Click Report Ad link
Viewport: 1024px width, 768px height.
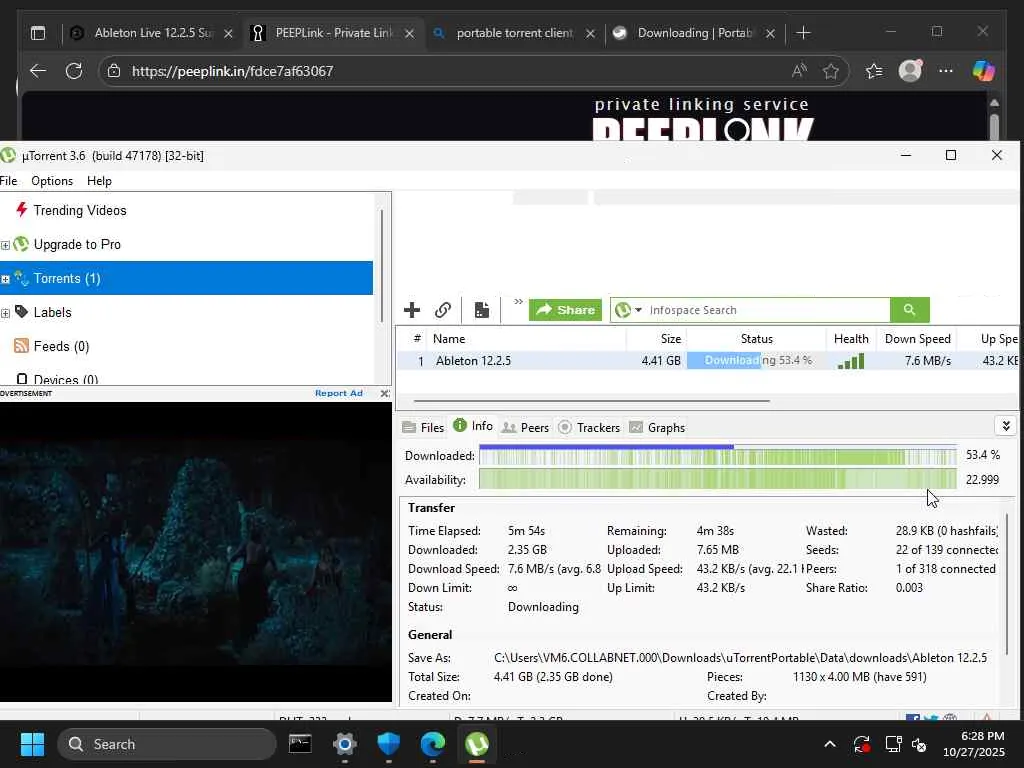[338, 393]
